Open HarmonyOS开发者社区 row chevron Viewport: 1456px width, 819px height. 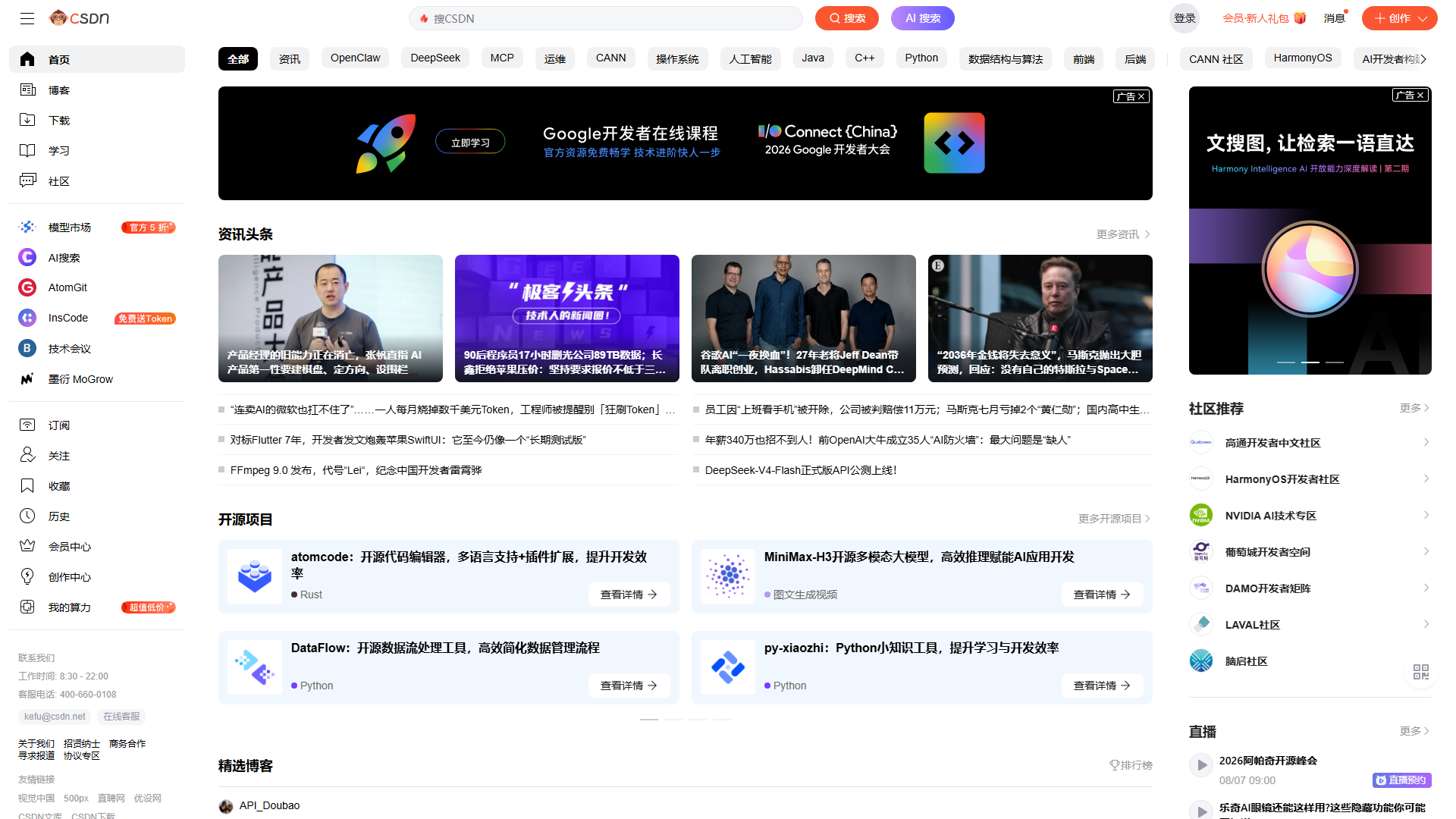[1426, 479]
